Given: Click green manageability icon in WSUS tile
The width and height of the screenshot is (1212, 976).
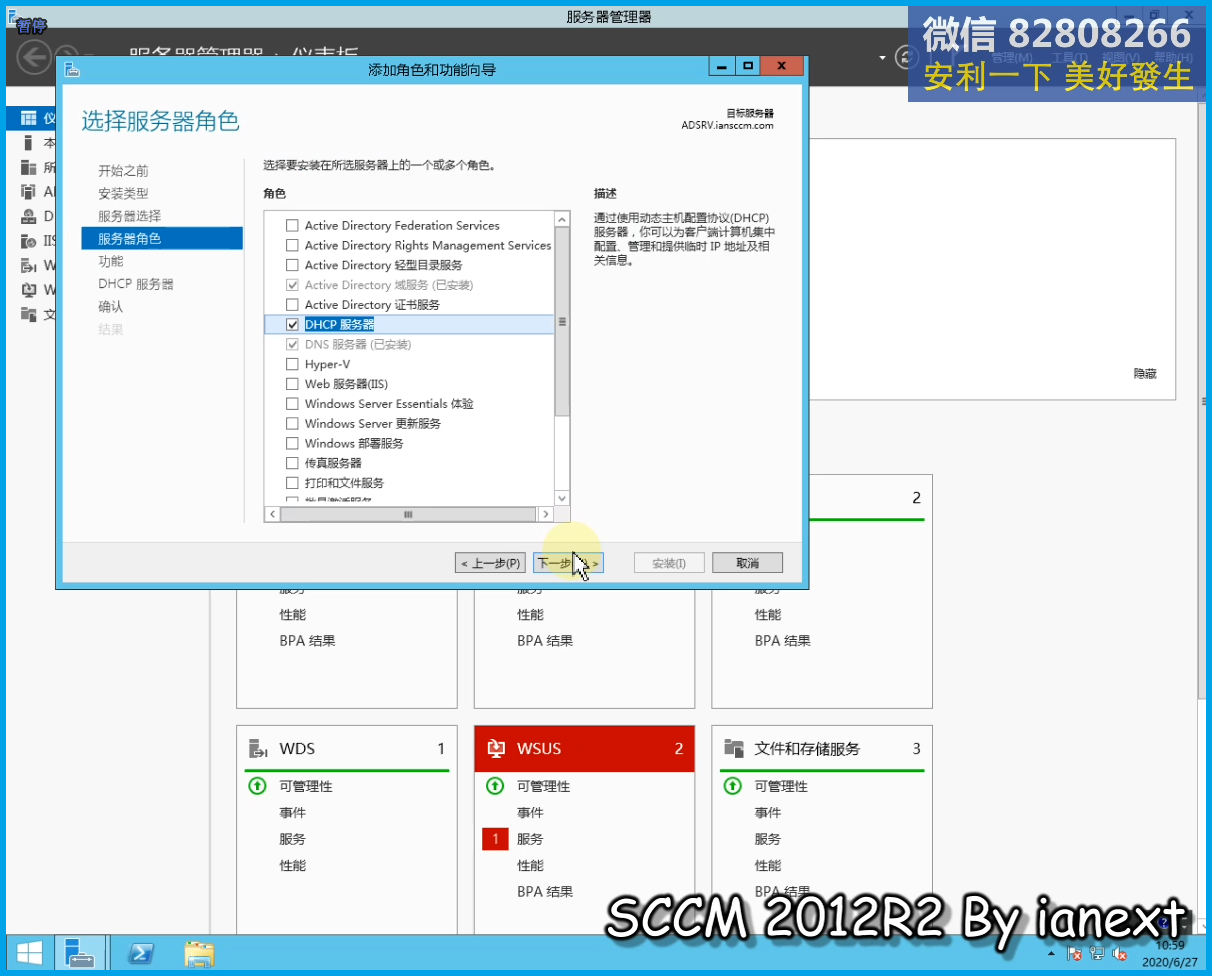Looking at the screenshot, I should point(495,786).
